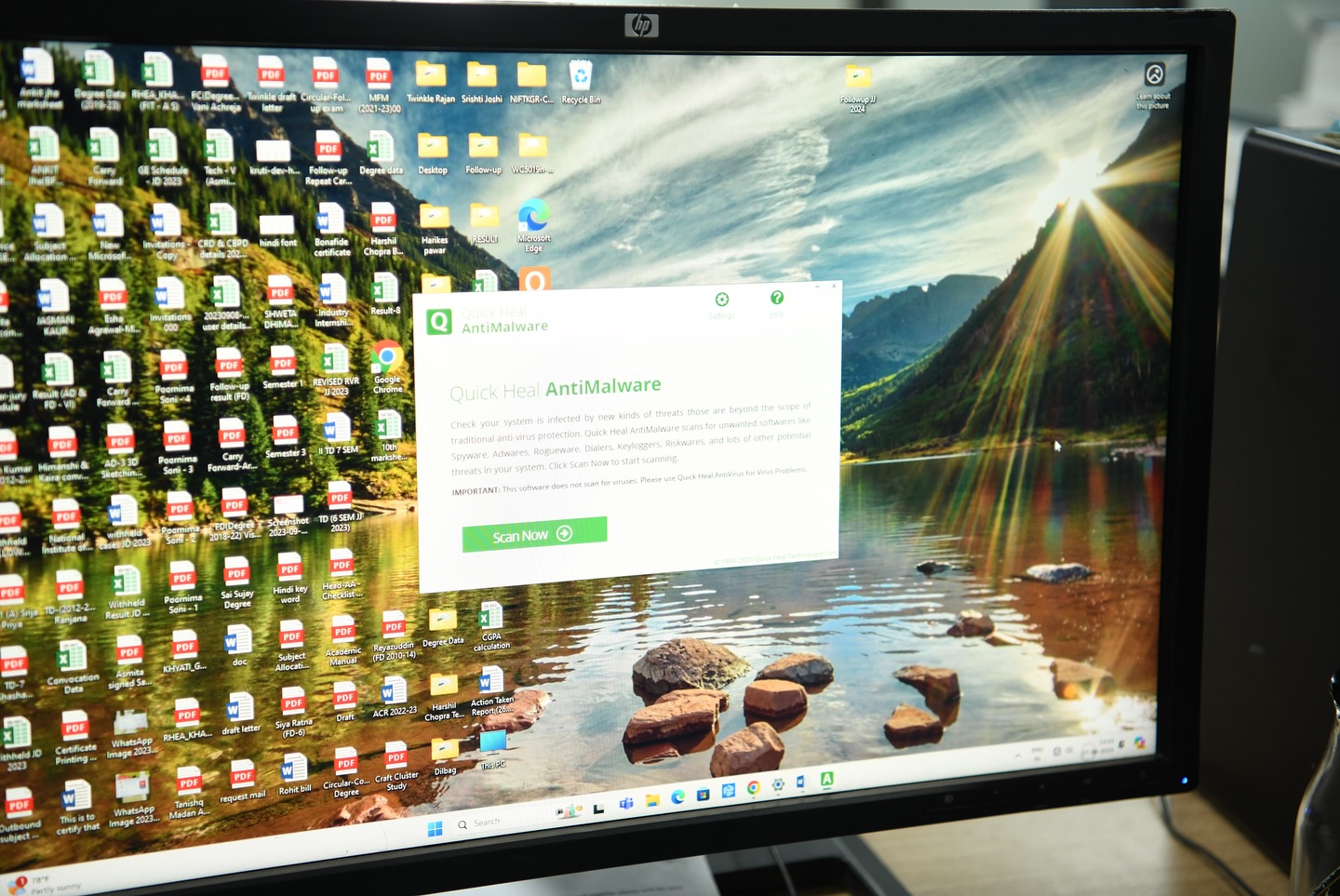Open the Twinkle Rajan folder
The image size is (1340, 896).
pyautogui.click(x=430, y=76)
